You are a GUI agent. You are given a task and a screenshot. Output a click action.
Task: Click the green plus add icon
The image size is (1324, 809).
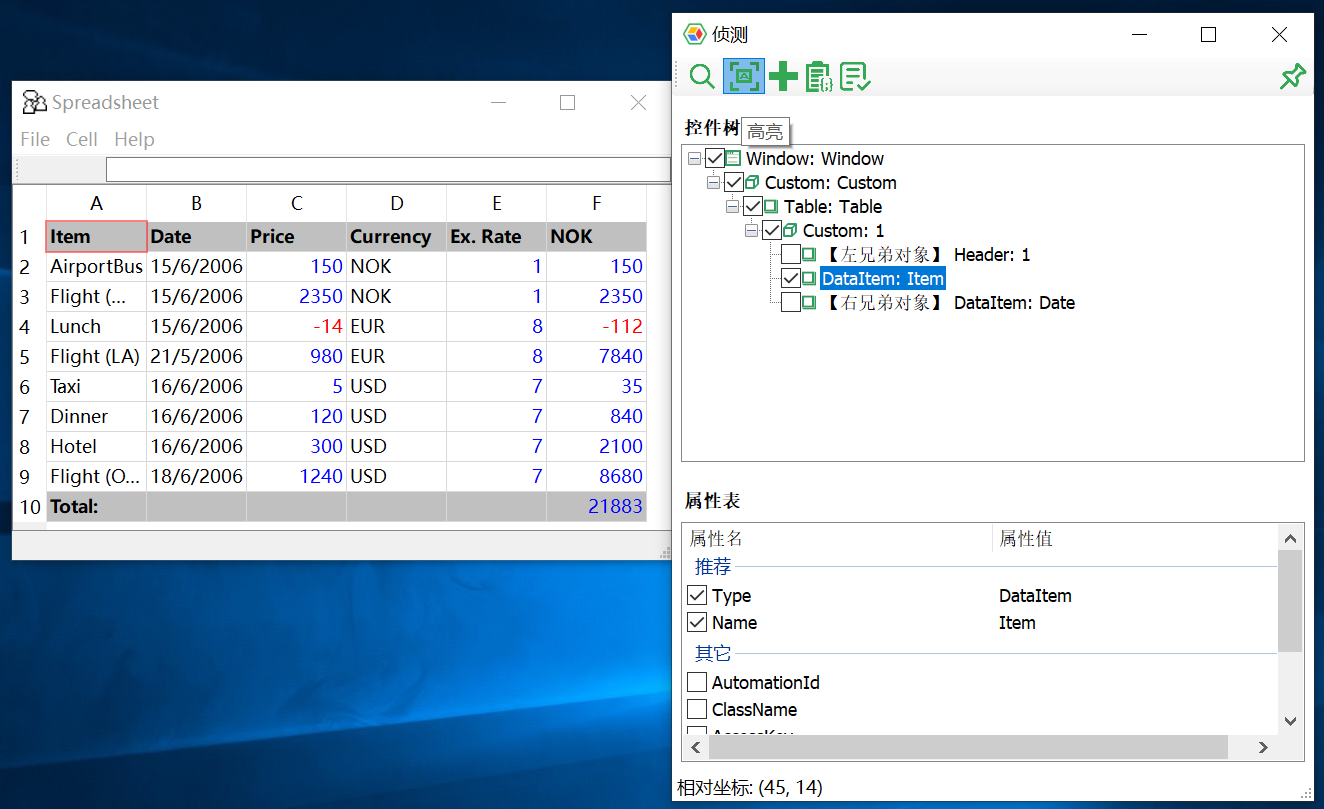783,77
